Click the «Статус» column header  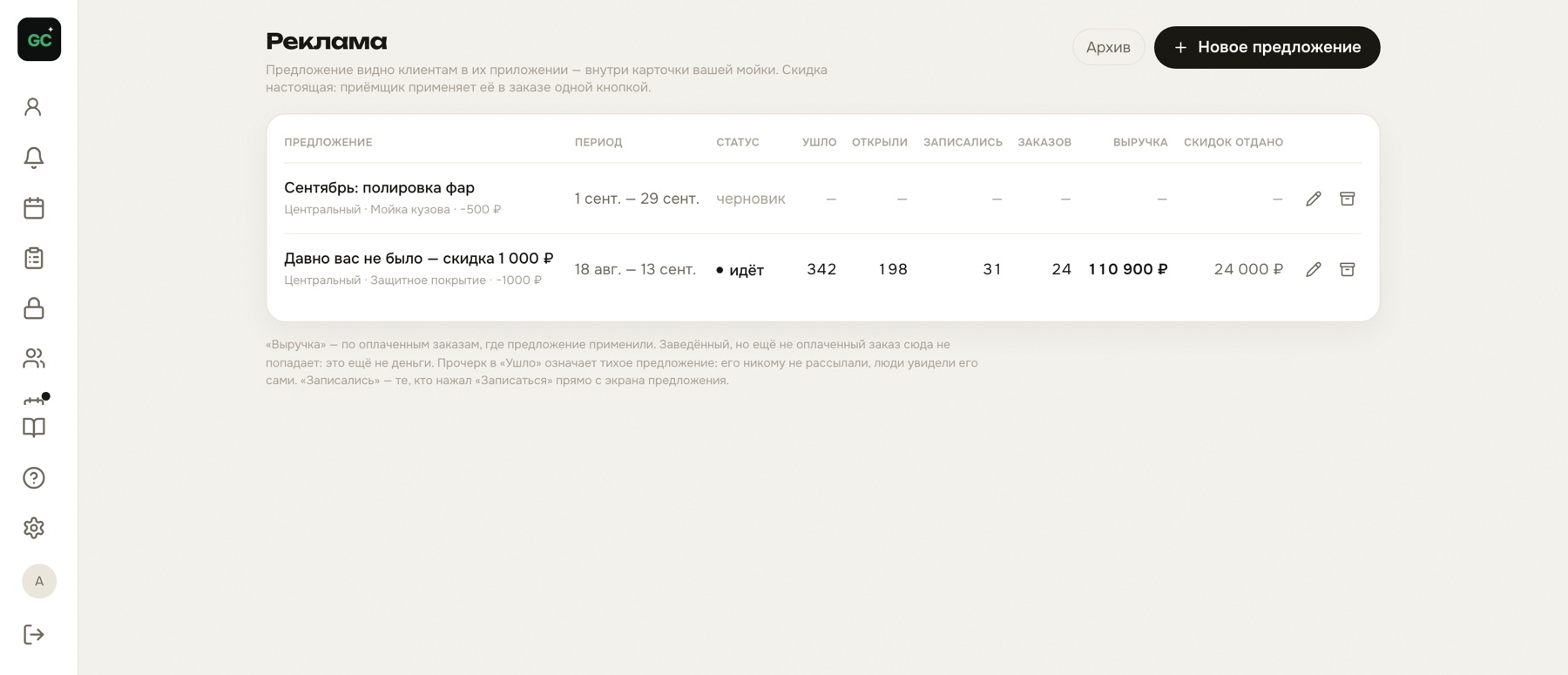tap(738, 142)
